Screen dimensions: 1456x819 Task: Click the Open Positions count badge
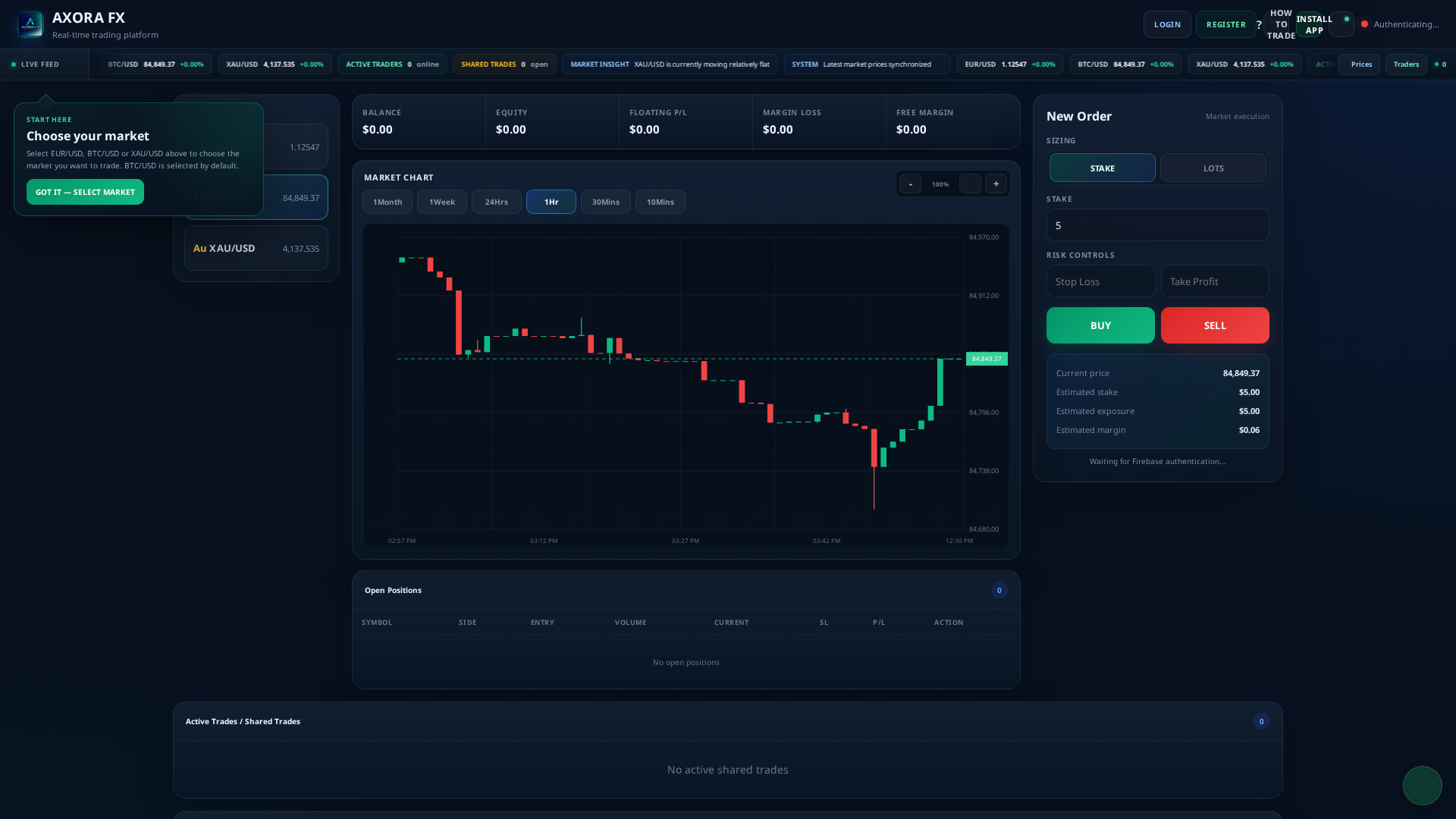click(x=999, y=590)
